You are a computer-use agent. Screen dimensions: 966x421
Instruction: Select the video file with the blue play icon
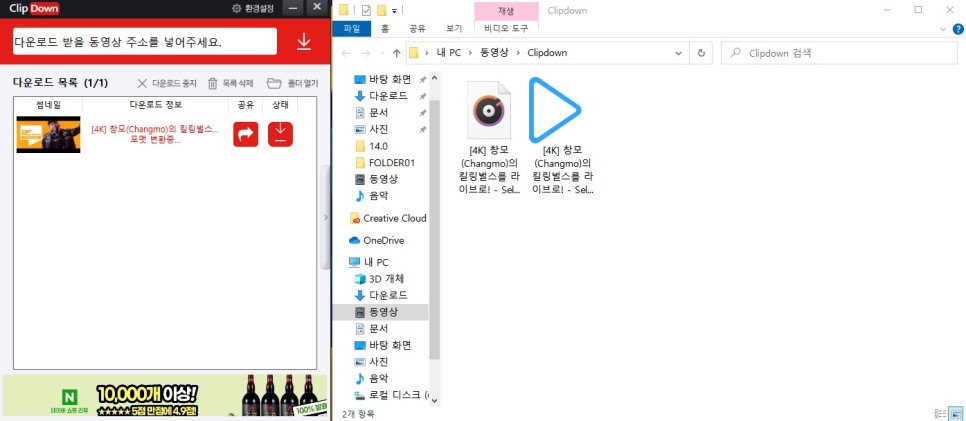(562, 137)
